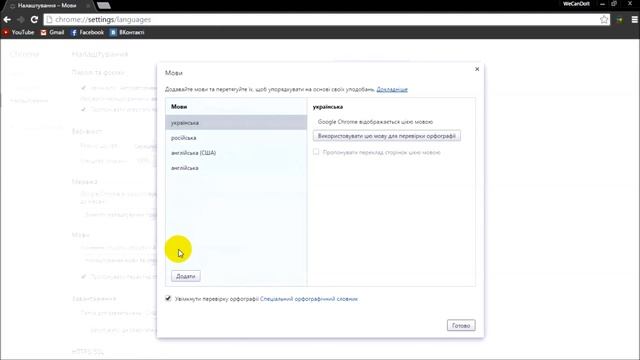Restore down the Chrome window
The height and width of the screenshot is (360, 640).
tap(614, 4)
